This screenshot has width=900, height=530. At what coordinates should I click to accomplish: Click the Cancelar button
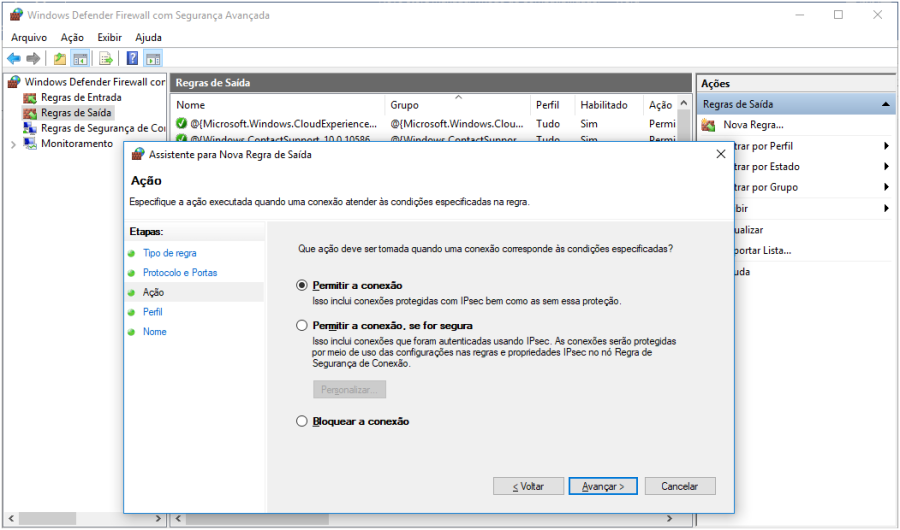pyautogui.click(x=680, y=486)
